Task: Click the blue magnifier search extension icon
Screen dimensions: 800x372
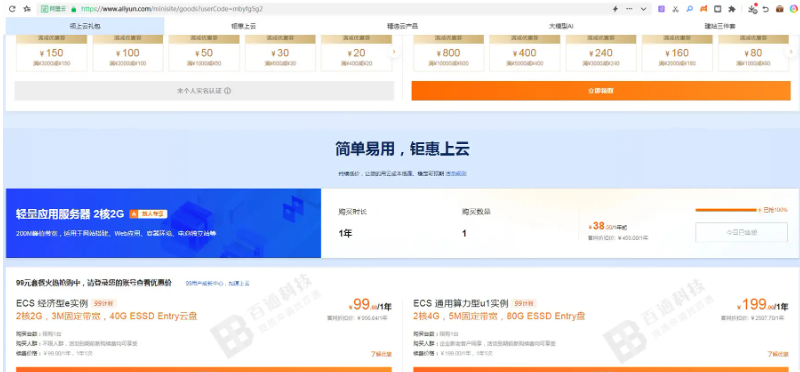Action: click(689, 9)
